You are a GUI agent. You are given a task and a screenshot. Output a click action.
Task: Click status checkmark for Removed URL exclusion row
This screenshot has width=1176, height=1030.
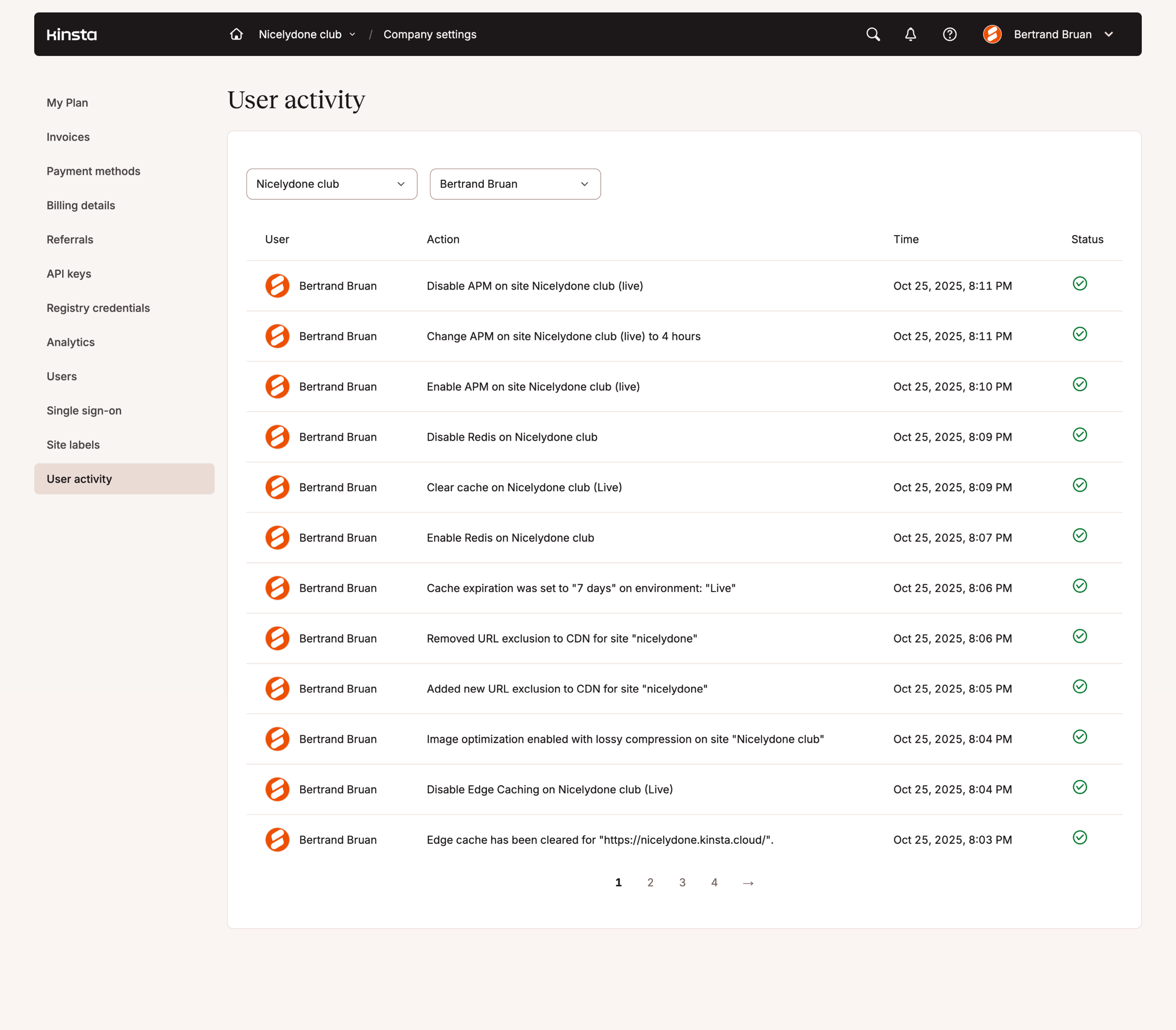pos(1080,636)
